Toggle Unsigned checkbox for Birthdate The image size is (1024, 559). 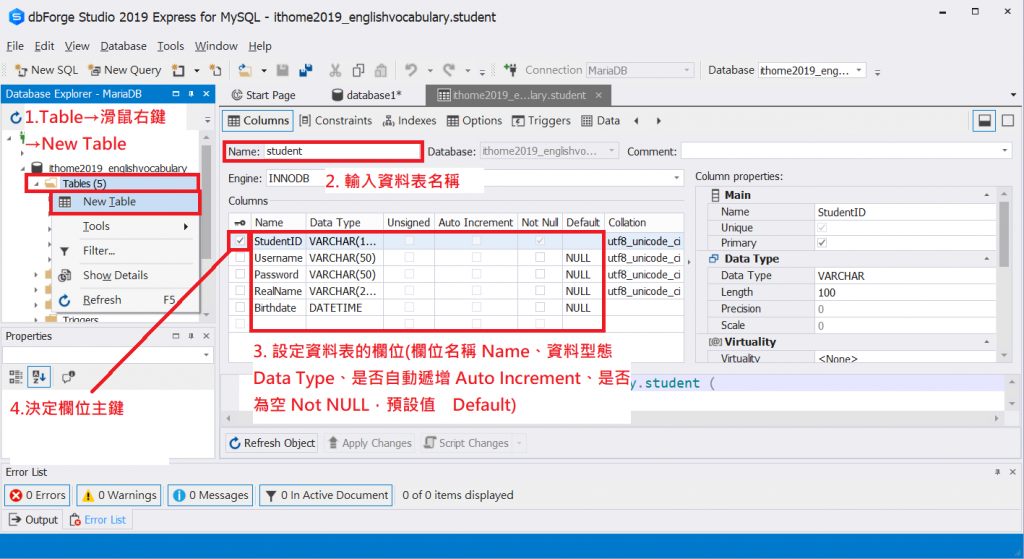tap(409, 308)
